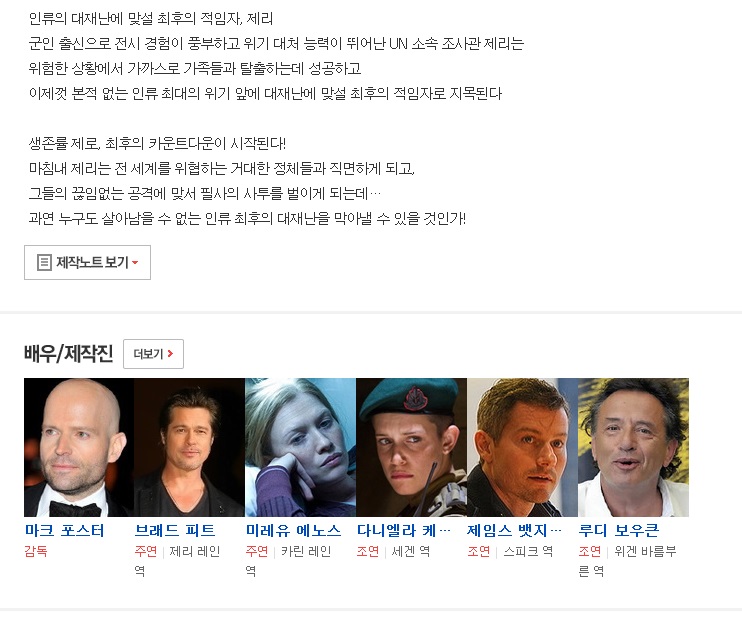Open 마크 포스터 photo thumbnail

pyautogui.click(x=79, y=447)
